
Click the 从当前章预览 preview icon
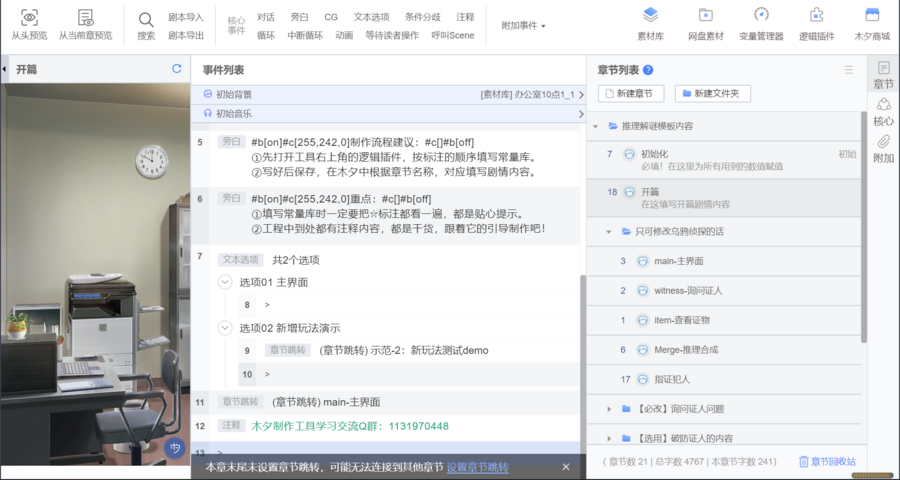[85, 17]
